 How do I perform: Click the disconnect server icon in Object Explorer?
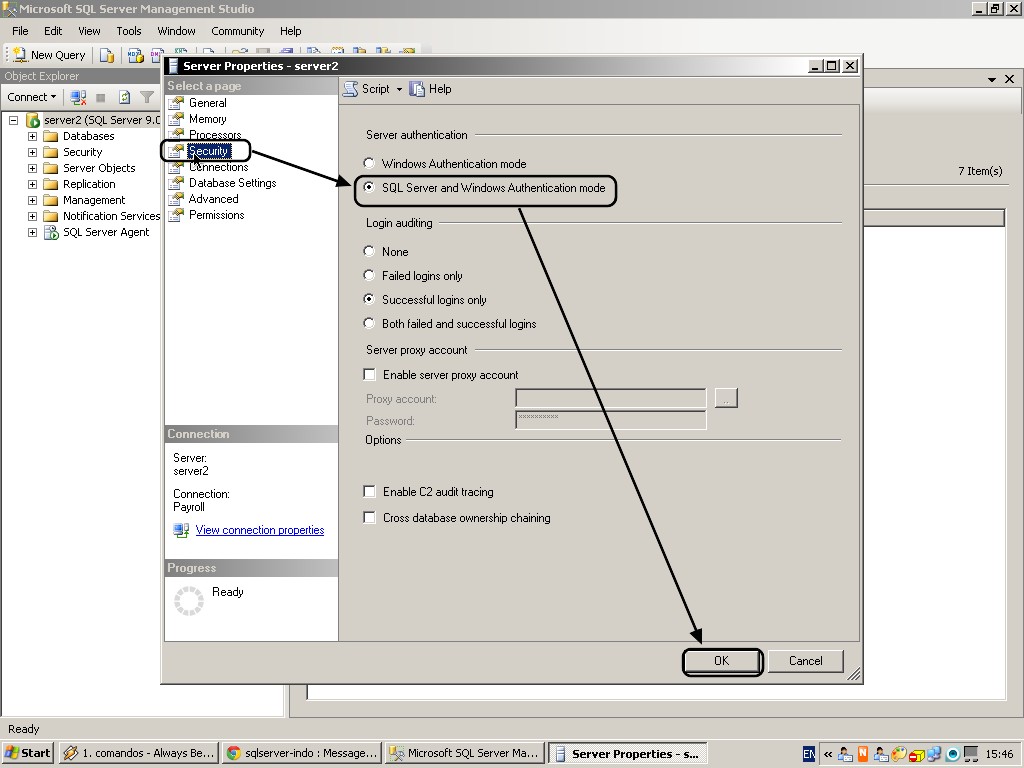78,97
